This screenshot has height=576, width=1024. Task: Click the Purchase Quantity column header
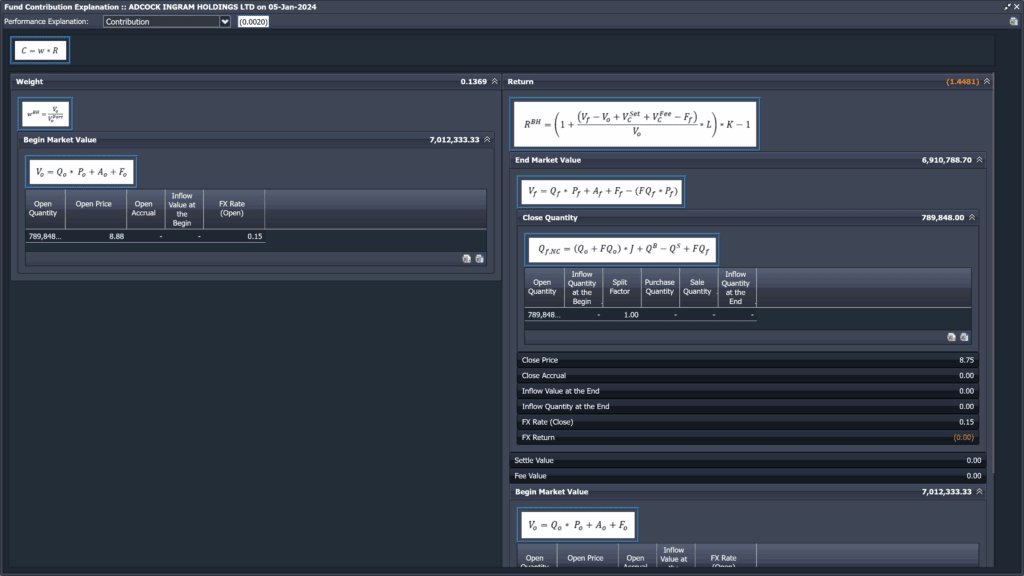pos(659,287)
